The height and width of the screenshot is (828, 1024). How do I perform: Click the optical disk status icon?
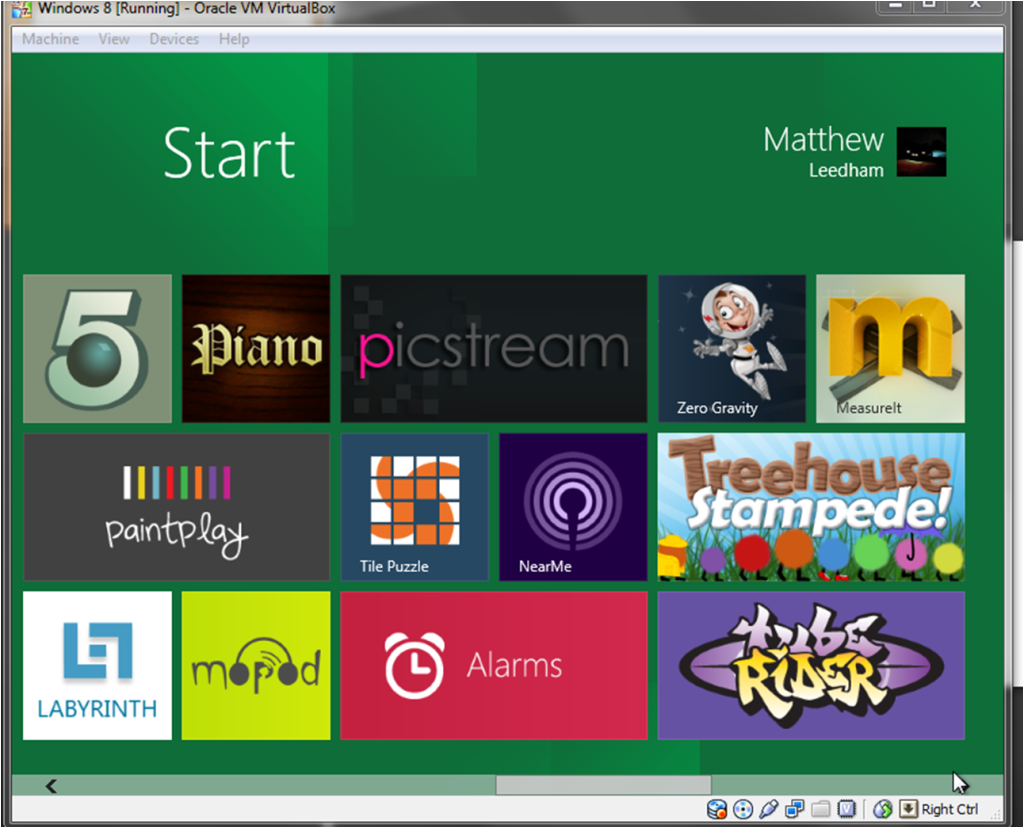click(742, 809)
